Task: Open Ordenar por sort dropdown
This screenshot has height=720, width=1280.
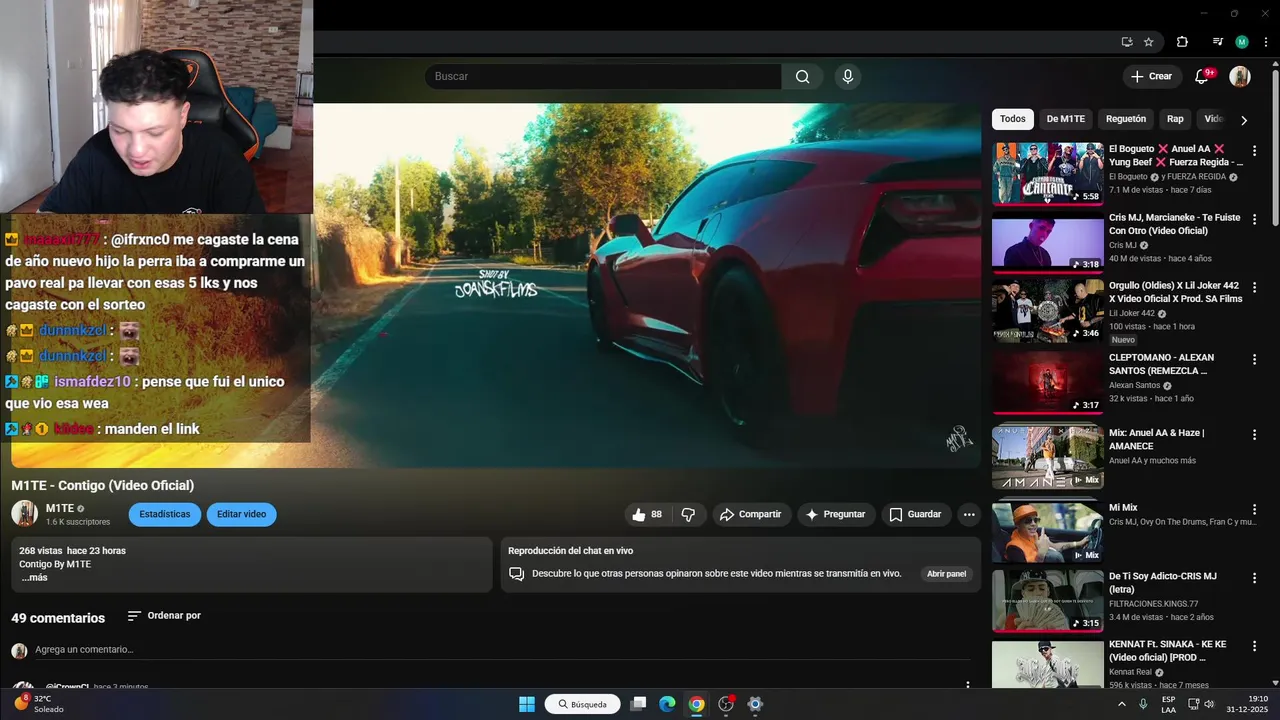Action: click(164, 616)
